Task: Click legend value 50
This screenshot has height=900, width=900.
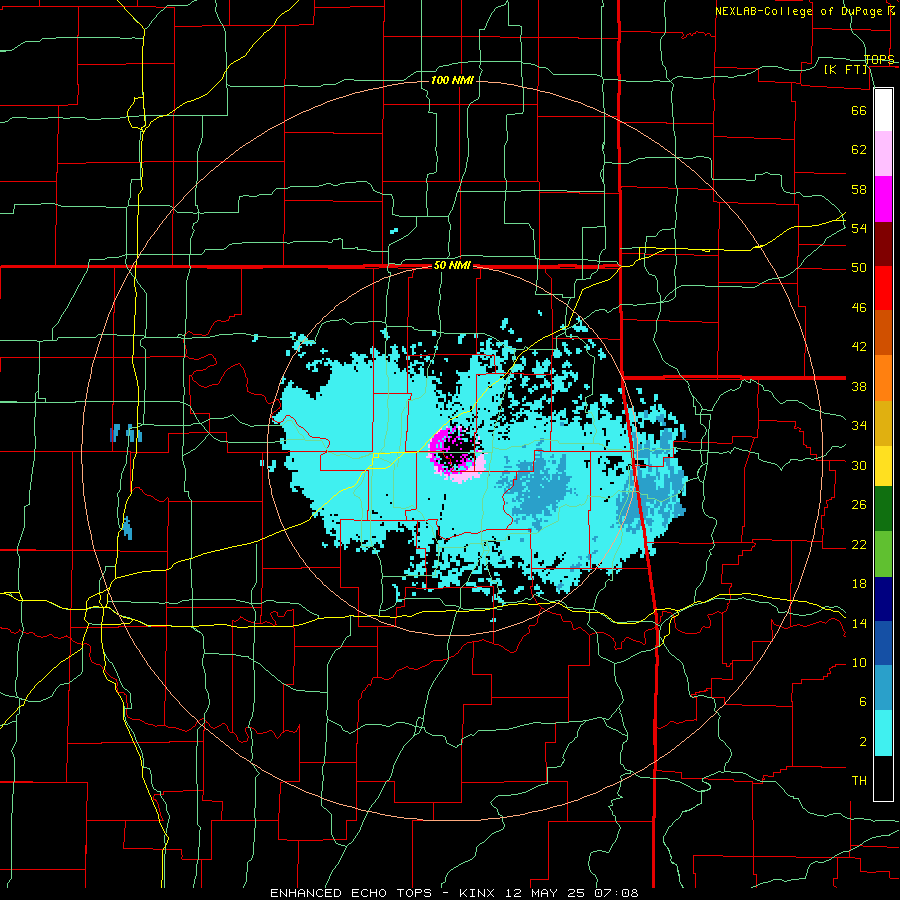Action: click(859, 268)
